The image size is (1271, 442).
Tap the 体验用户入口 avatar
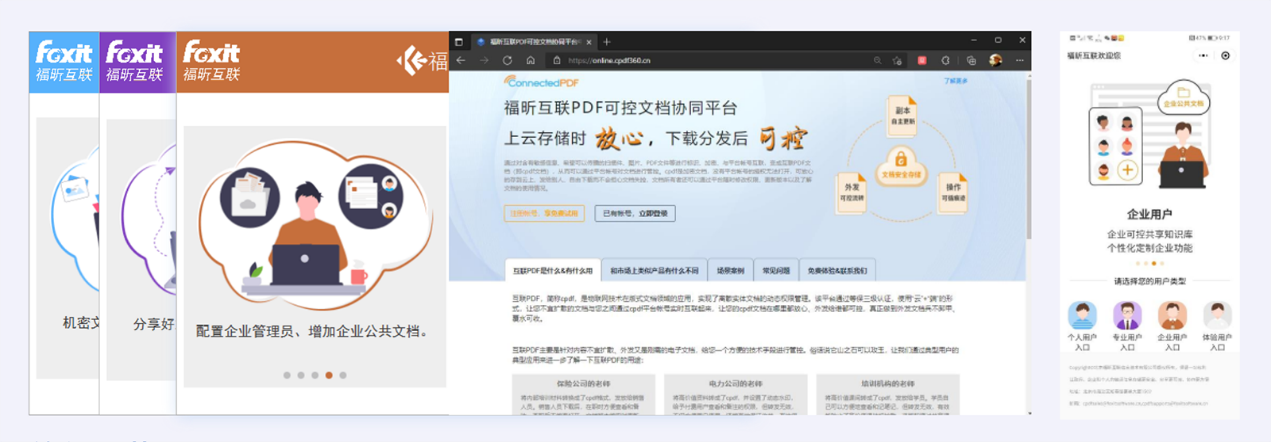(x=1217, y=316)
